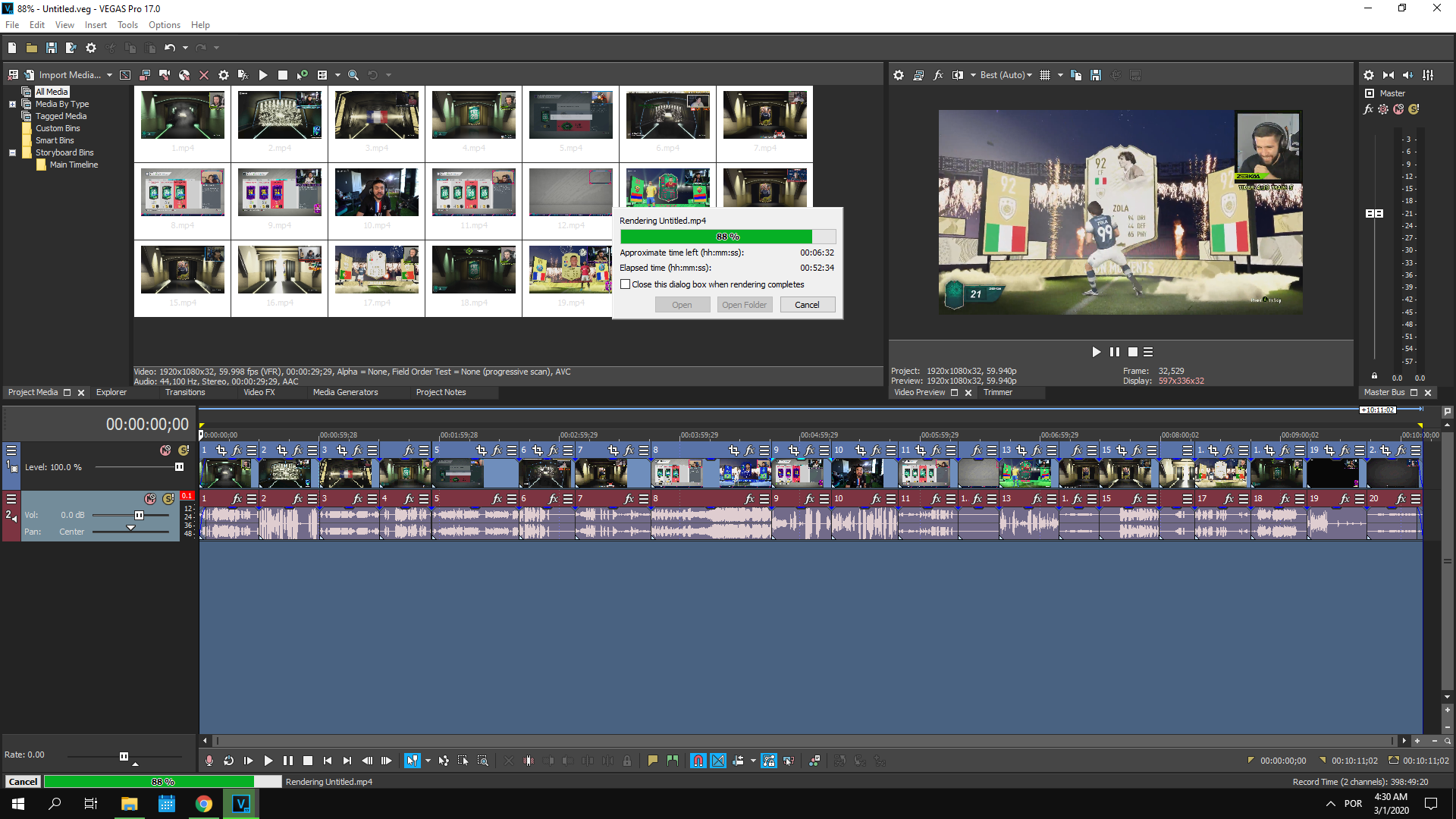Save snapshot to file icon in preview
The height and width of the screenshot is (819, 1456).
point(1096,75)
